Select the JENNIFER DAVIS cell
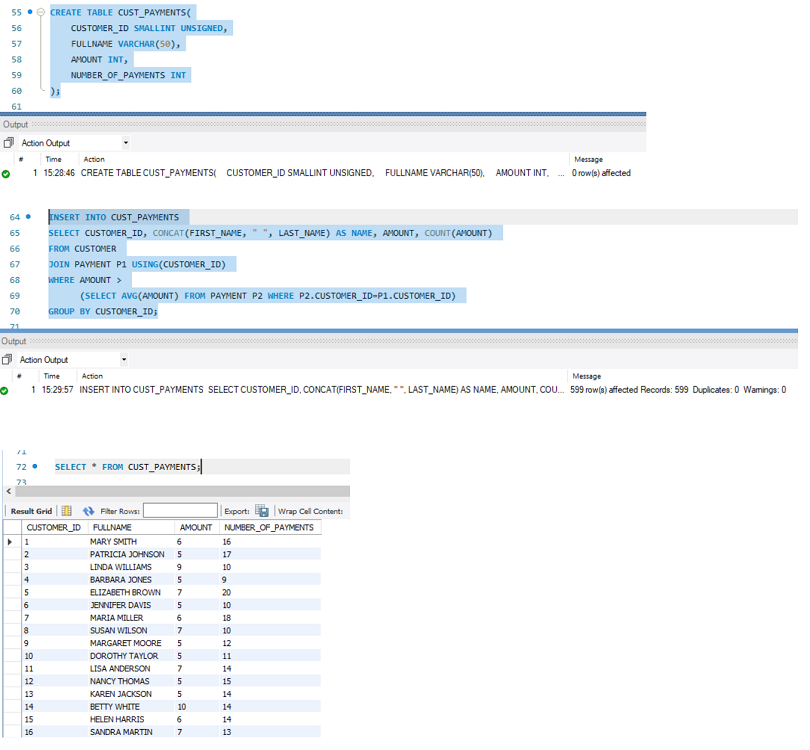 [x=131, y=605]
